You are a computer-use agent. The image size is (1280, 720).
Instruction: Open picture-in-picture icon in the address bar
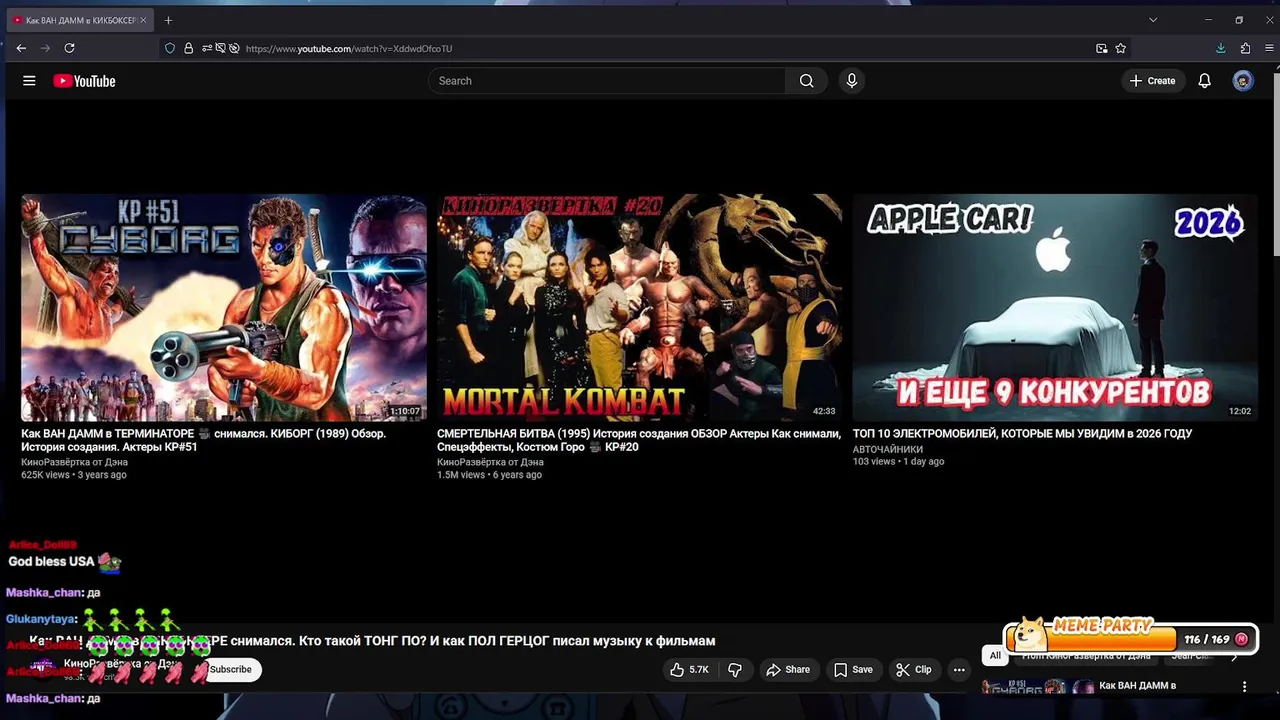[1101, 48]
